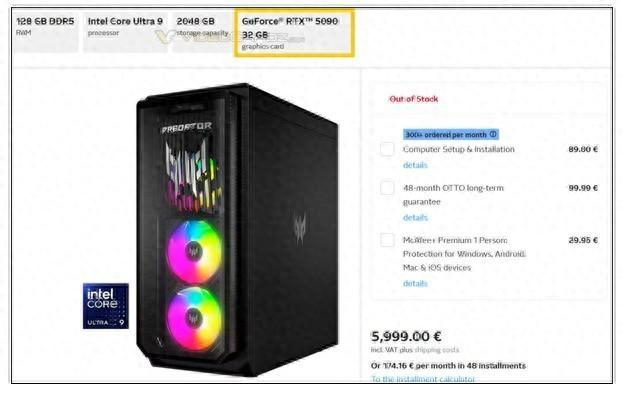Click the 300+ ordered per month badge
This screenshot has height=400, width=623.
click(x=451, y=135)
